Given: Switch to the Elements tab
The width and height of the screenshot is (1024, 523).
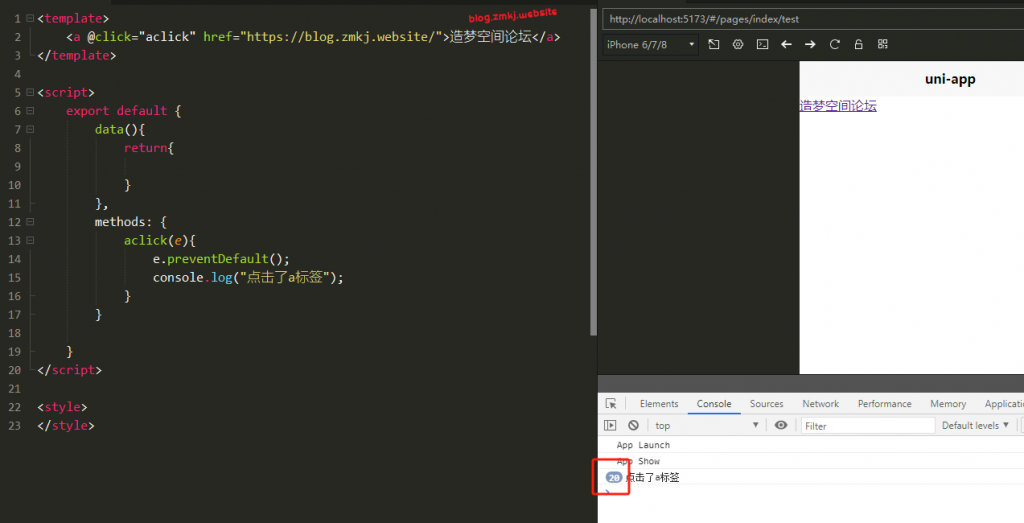Looking at the screenshot, I should point(659,404).
